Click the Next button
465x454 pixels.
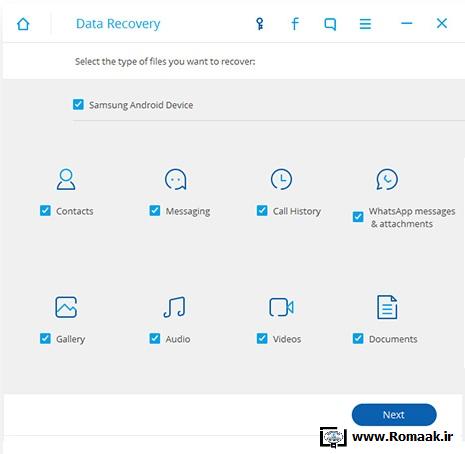pos(394,415)
